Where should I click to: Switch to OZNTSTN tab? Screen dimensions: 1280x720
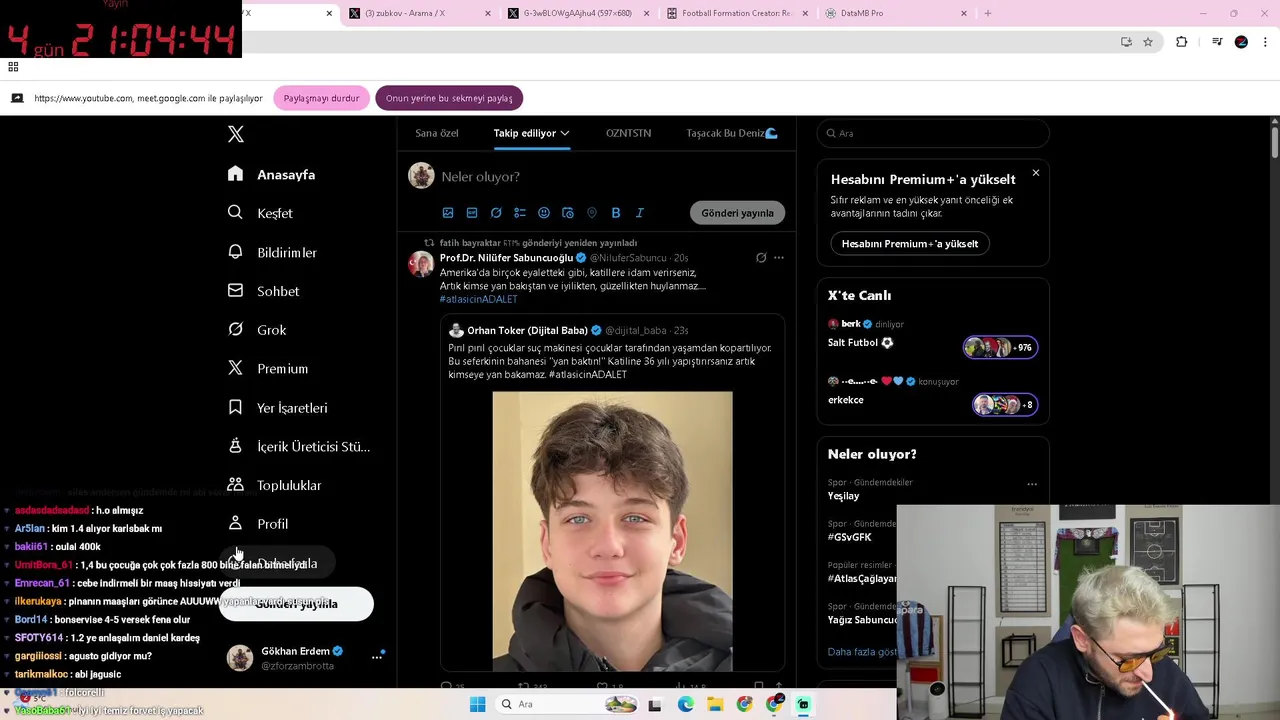(x=628, y=133)
